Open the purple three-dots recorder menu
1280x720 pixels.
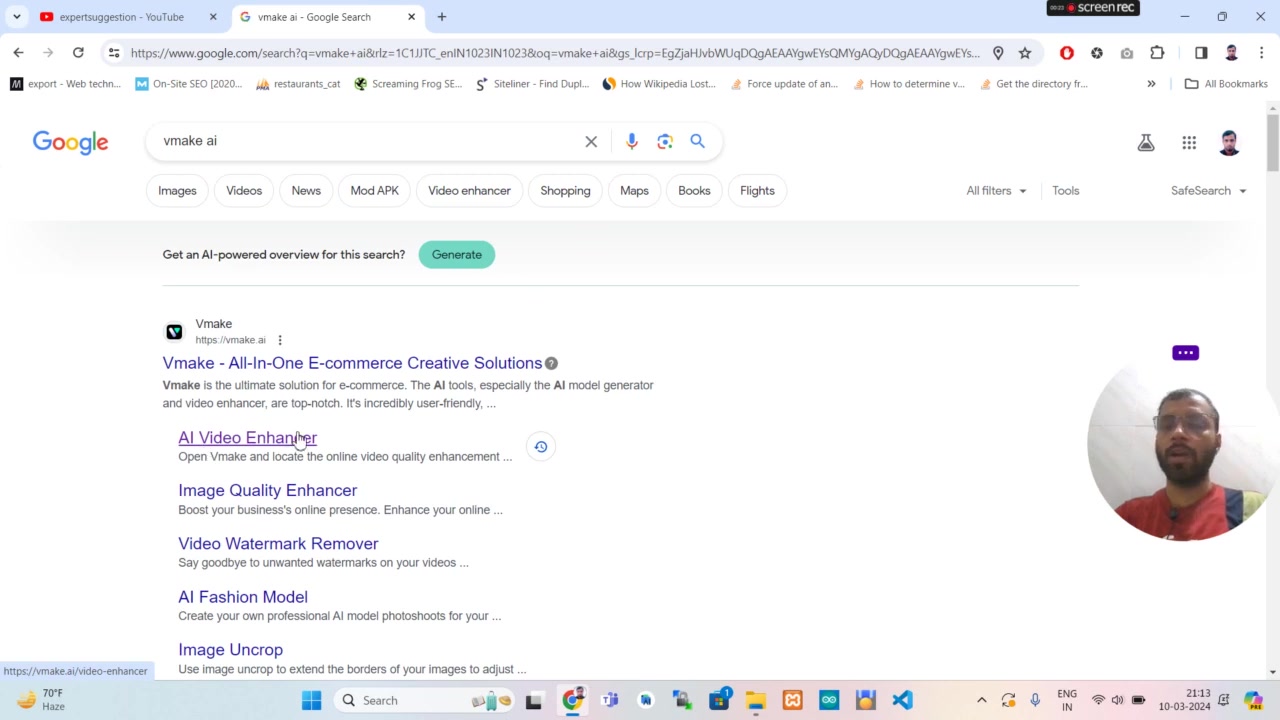point(1185,353)
